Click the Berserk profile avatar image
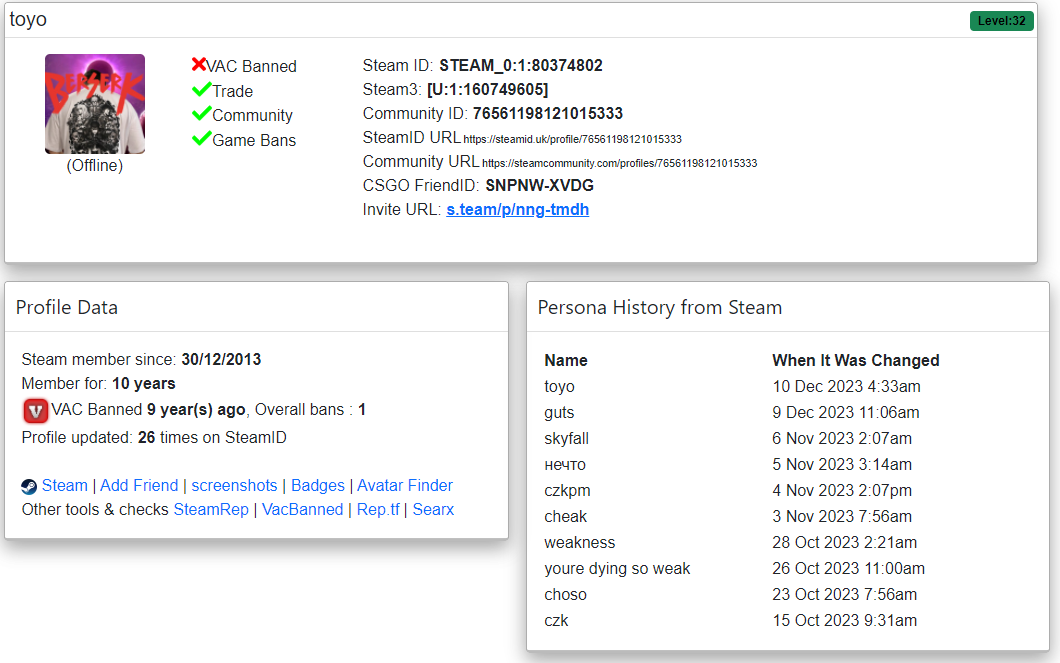Image resolution: width=1060 pixels, height=663 pixels. pos(95,104)
